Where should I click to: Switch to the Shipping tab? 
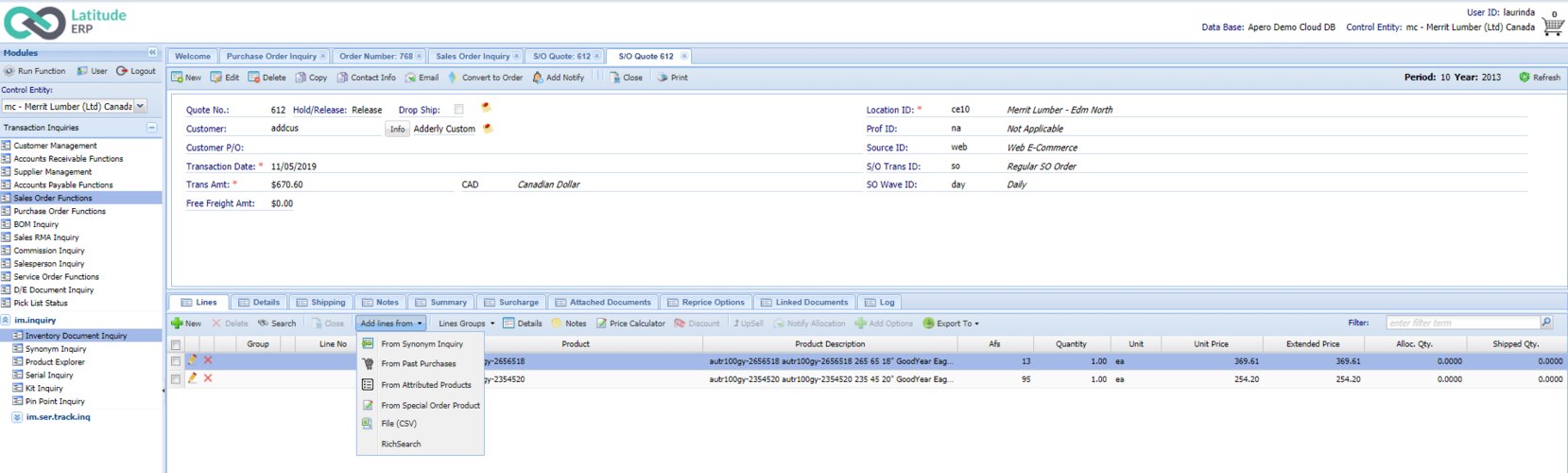click(x=320, y=303)
